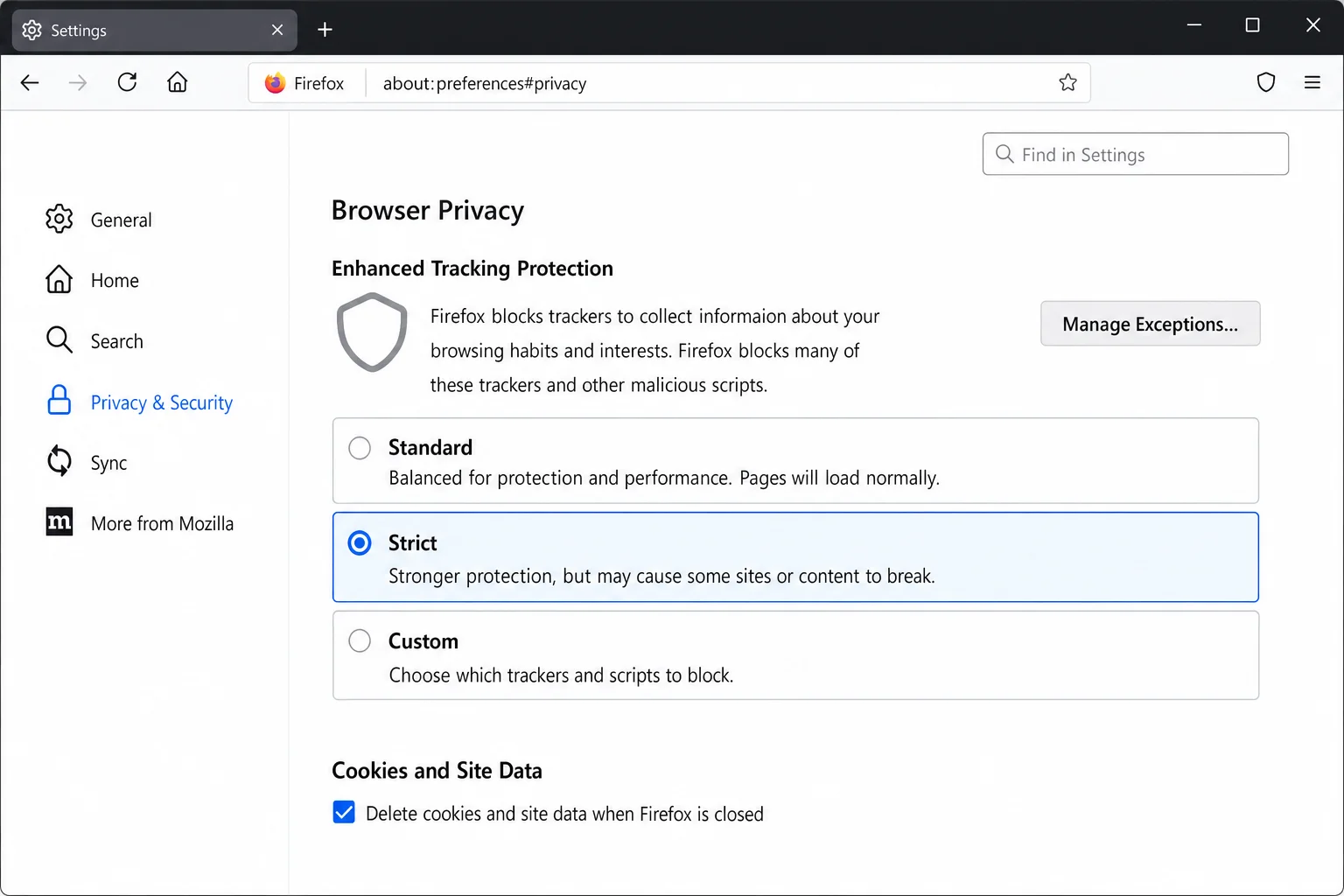
Task: Click the Privacy & Security lock icon
Action: 59,400
